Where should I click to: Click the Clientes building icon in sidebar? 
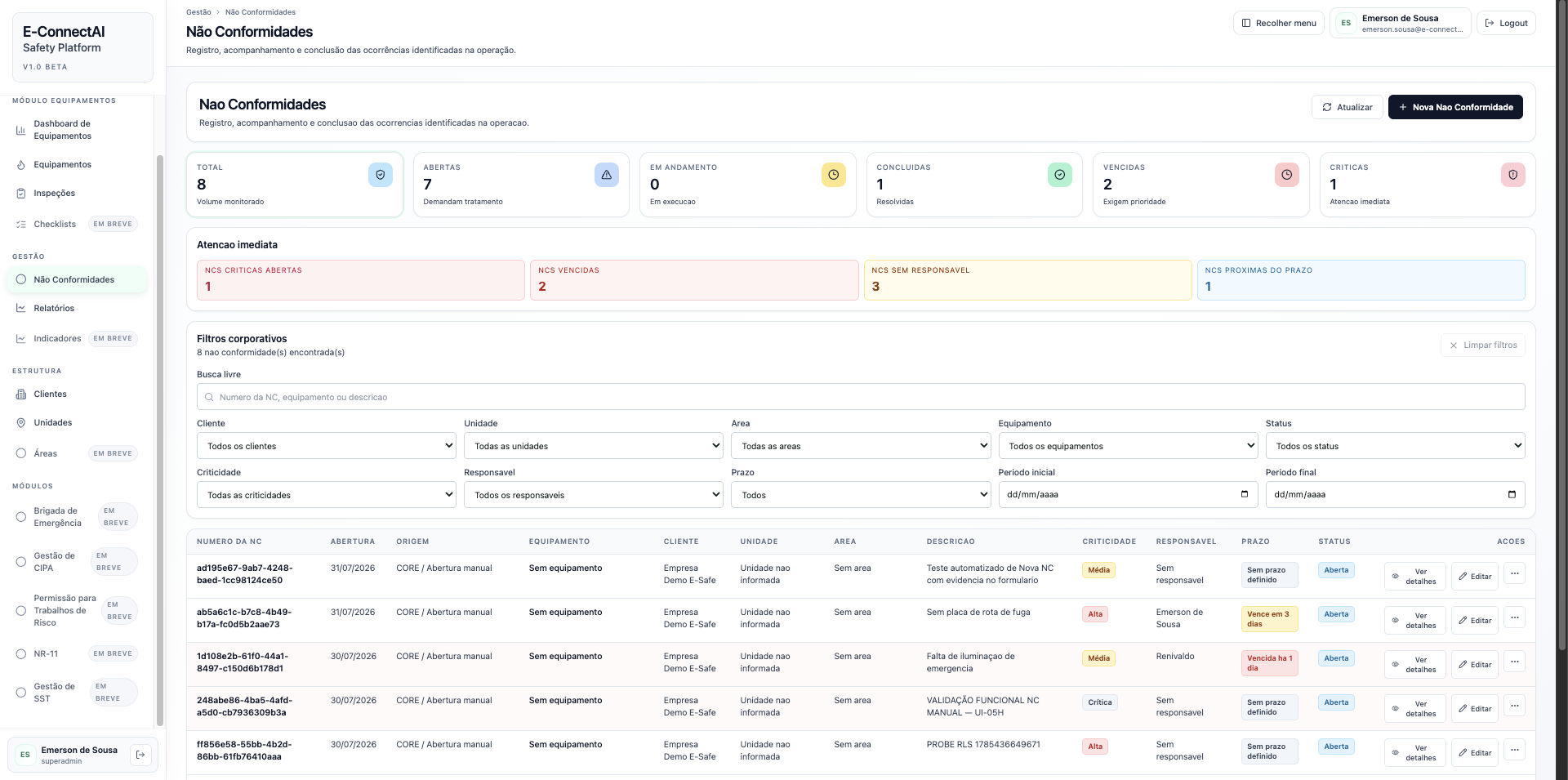21,394
